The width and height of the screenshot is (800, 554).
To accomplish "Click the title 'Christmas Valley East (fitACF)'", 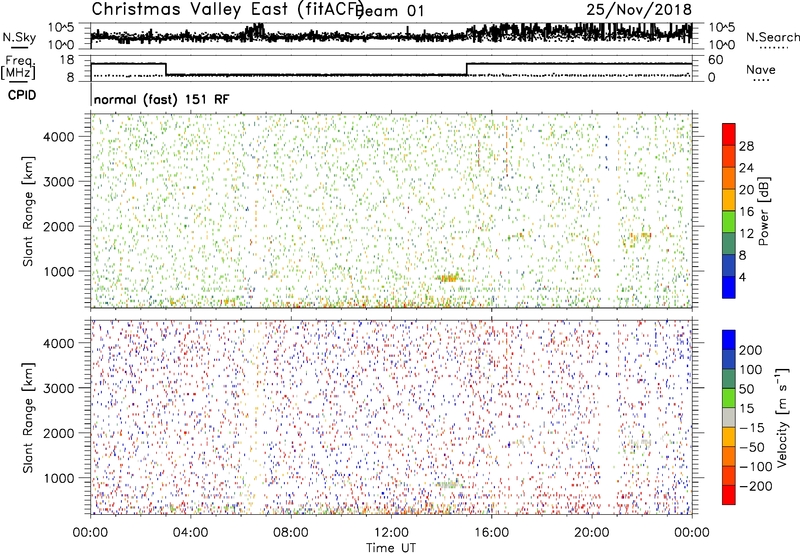I will coord(228,9).
